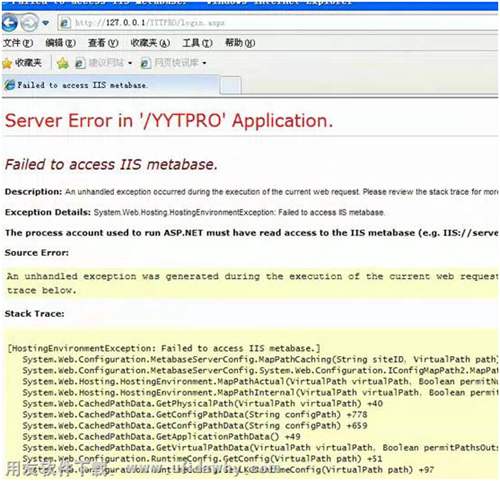Expand the 网页快讯库 dropdown arrow
Screen dimensions: 500x481
point(204,63)
